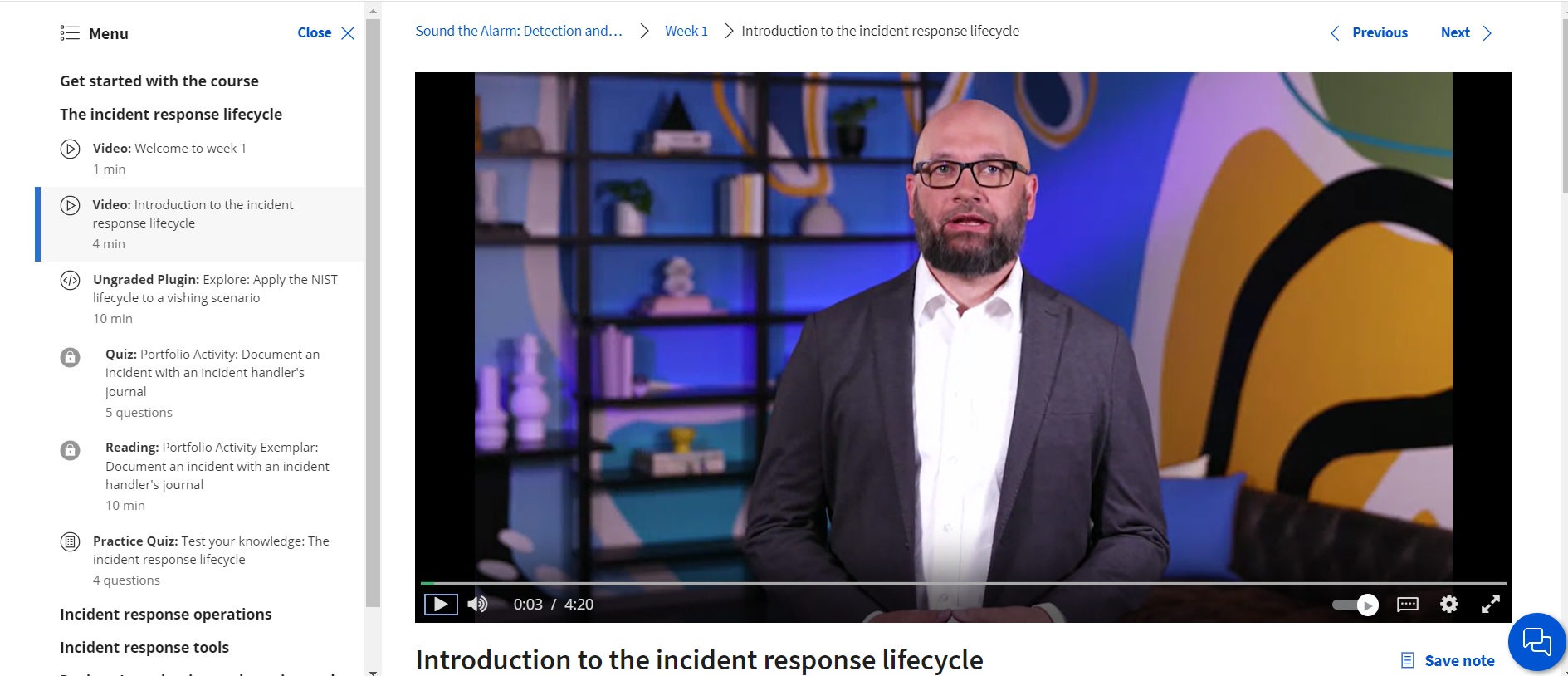Go to the Previous lesson
The width and height of the screenshot is (1568, 676).
1369,32
